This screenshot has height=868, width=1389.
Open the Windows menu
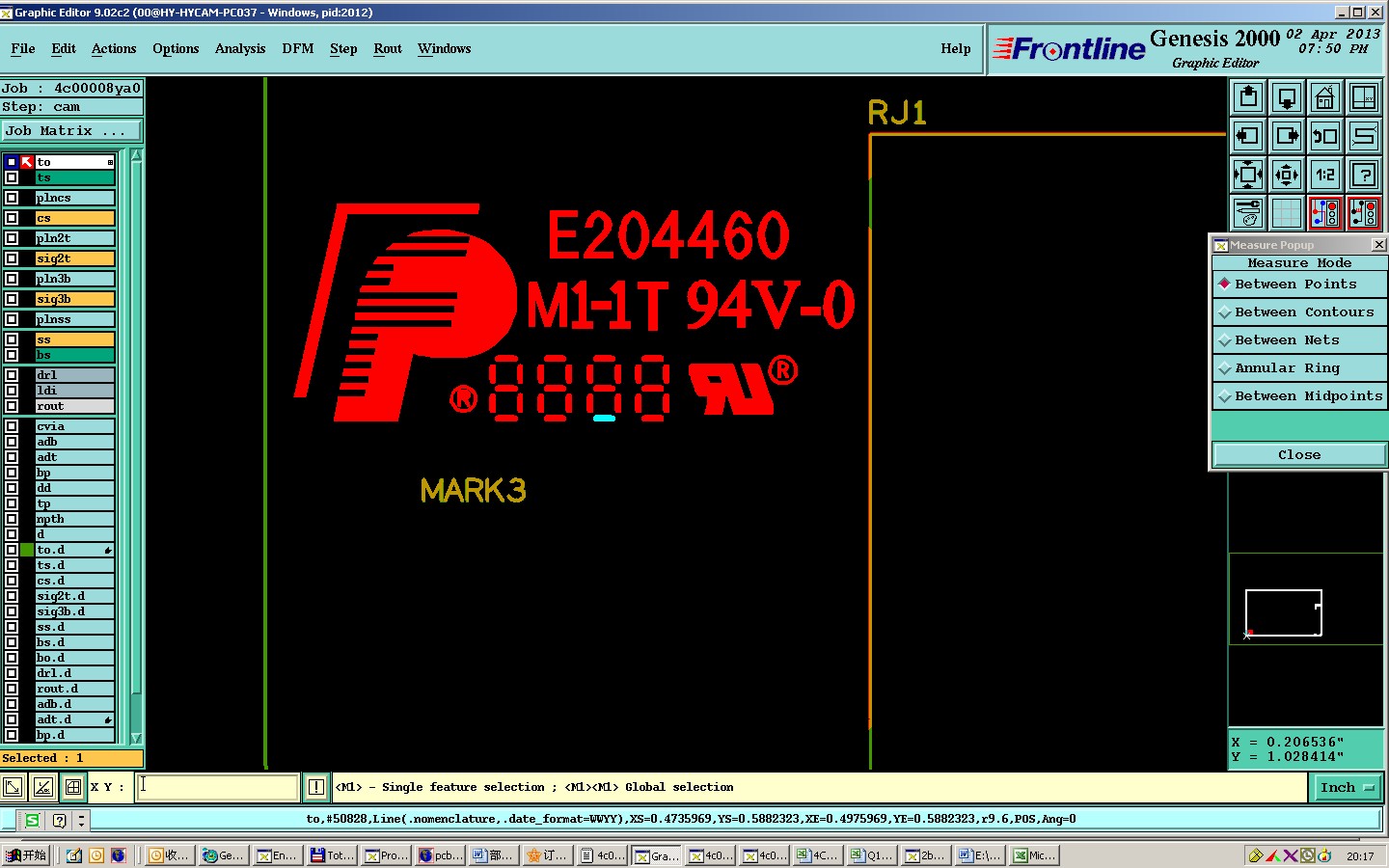point(445,49)
